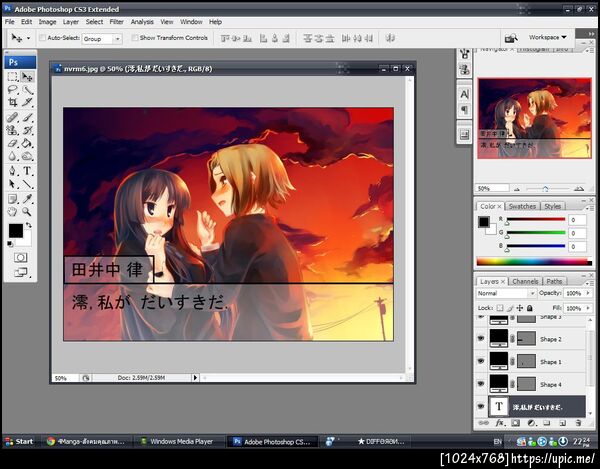The height and width of the screenshot is (469, 600).
Task: Open the layer Fill slider arrow
Action: click(588, 308)
